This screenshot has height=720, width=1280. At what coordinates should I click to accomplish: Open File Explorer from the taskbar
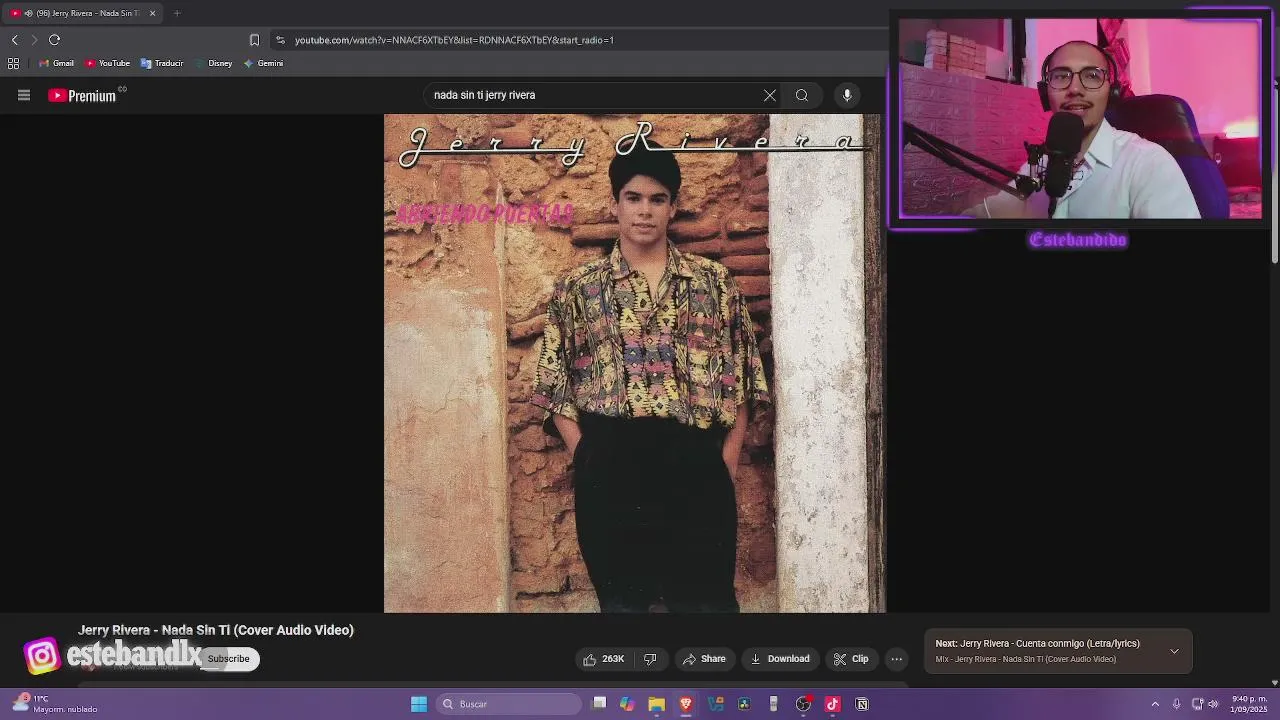pyautogui.click(x=656, y=704)
